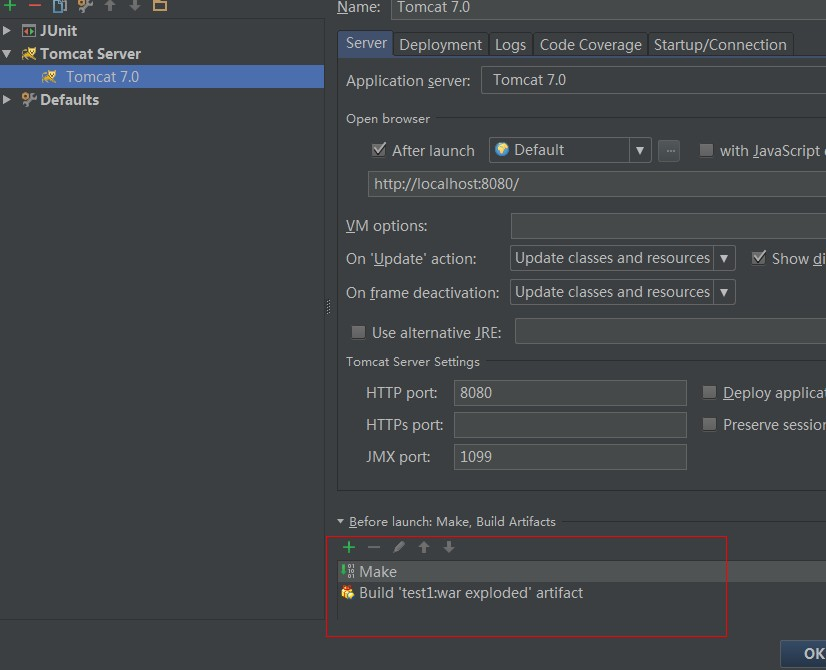Click the Defaults wrench icon in tree

pyautogui.click(x=28, y=100)
